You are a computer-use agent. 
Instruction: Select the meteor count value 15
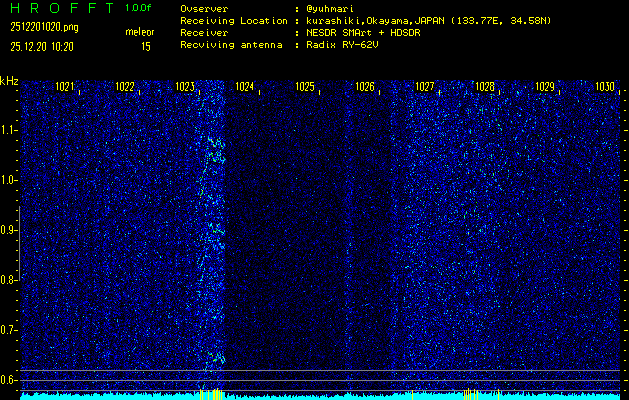tap(146, 47)
